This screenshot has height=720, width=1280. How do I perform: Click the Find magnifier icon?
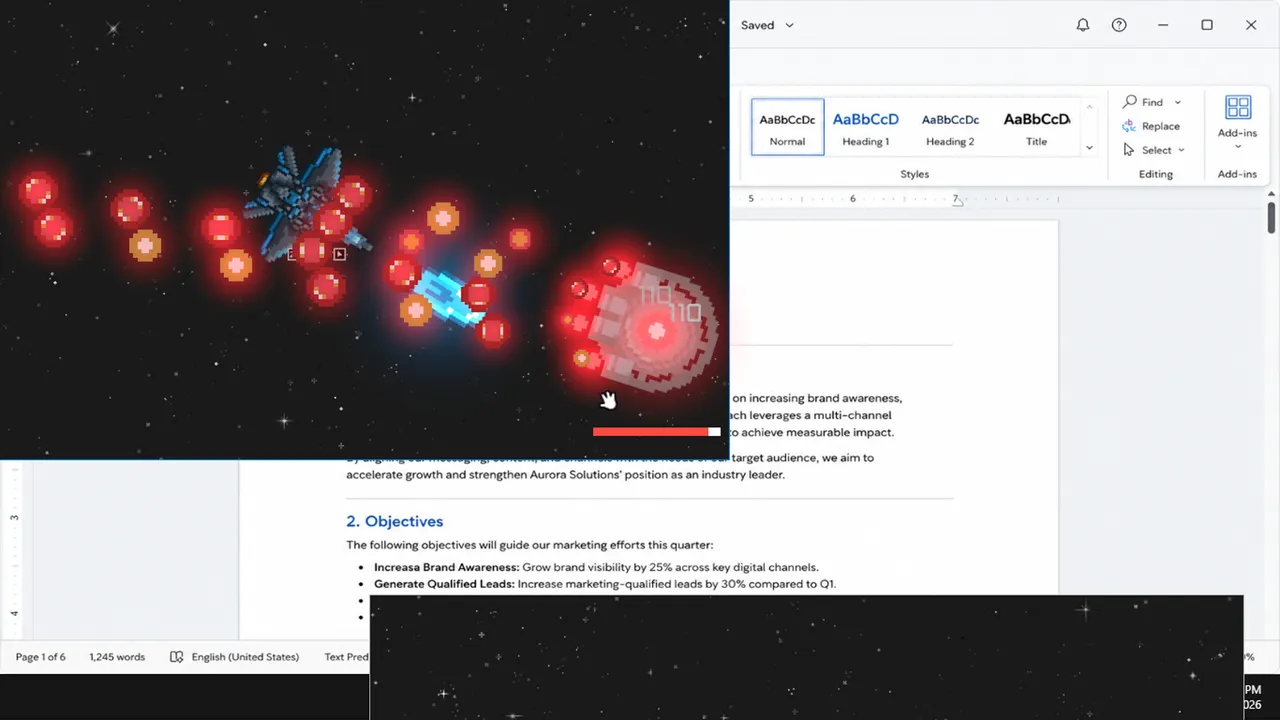click(1130, 102)
